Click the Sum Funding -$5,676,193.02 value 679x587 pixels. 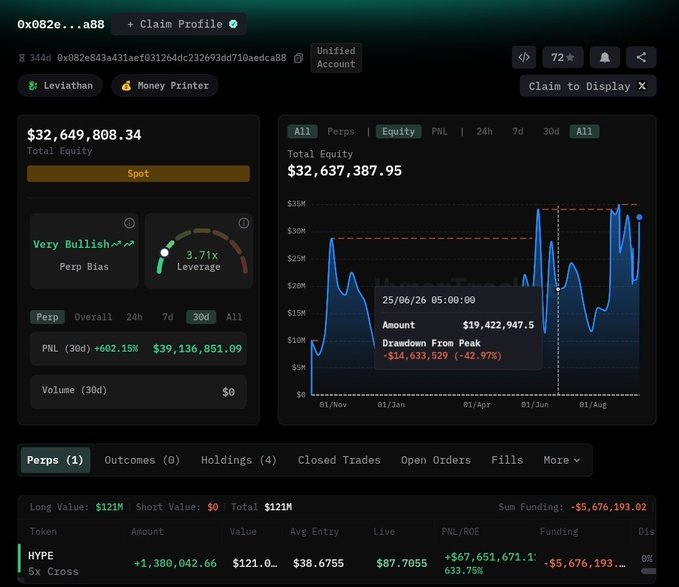point(608,507)
